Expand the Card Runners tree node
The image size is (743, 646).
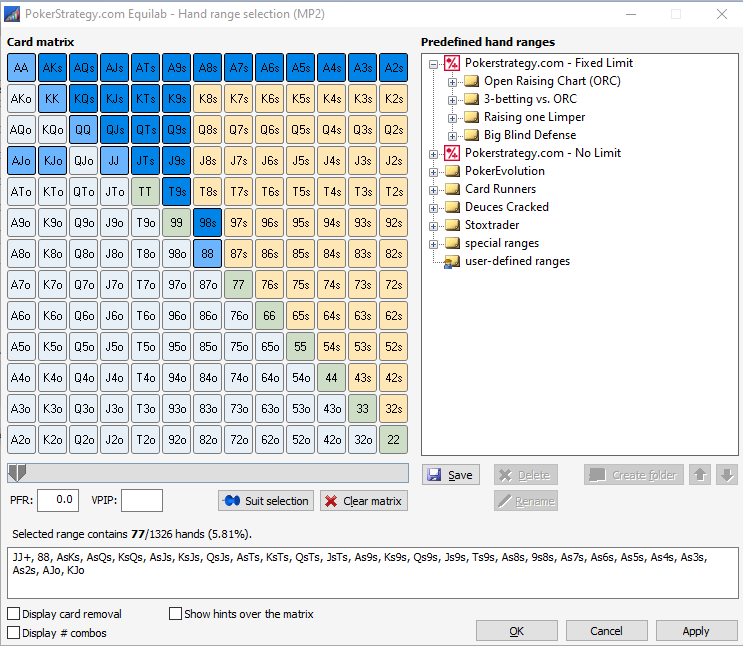pyautogui.click(x=434, y=189)
